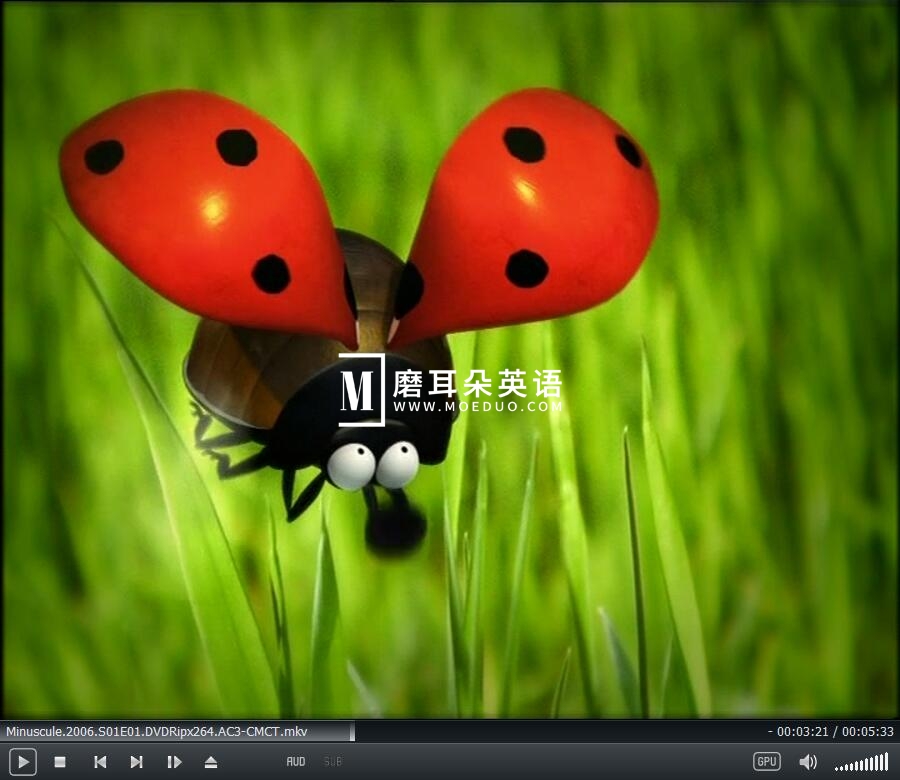The image size is (900, 780).
Task: Skip to the next file
Action: [x=137, y=761]
